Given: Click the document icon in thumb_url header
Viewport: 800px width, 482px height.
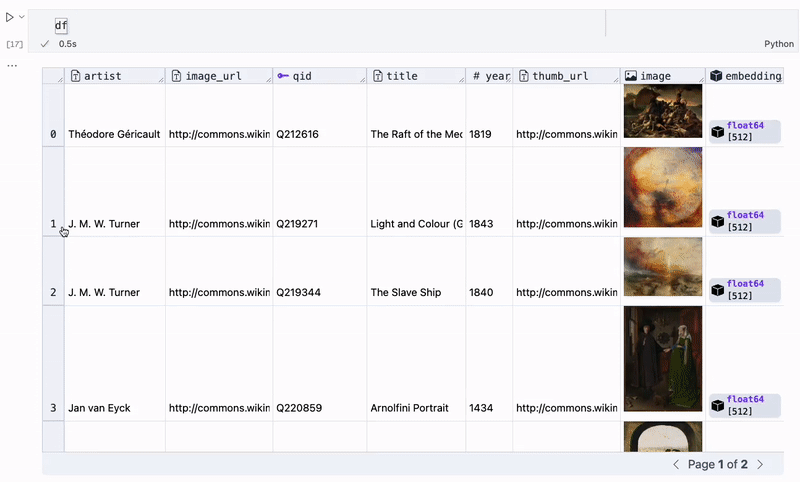Looking at the screenshot, I should pos(523,76).
